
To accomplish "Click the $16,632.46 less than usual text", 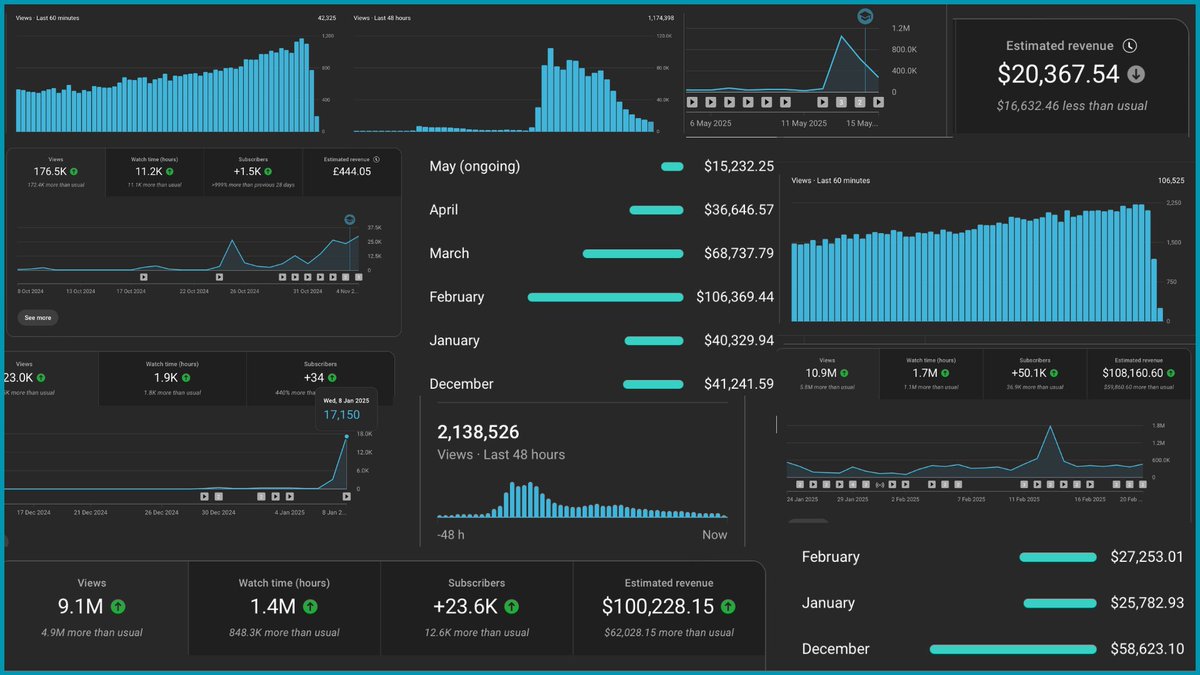I will click(x=1072, y=105).
